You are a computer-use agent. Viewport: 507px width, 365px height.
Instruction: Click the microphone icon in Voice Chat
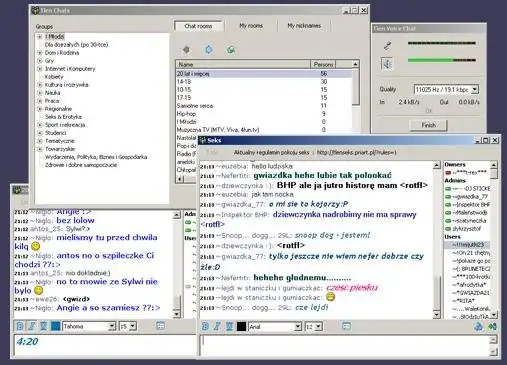[x=387, y=45]
